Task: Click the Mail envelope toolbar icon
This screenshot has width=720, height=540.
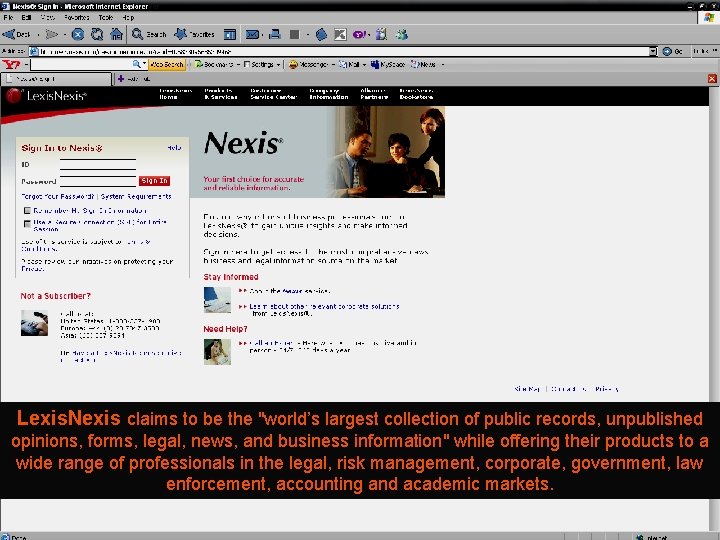Action: (252, 34)
